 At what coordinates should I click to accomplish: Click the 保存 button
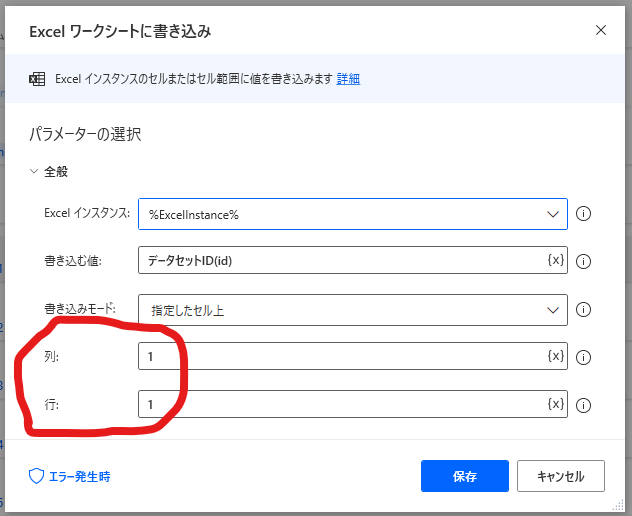(x=465, y=476)
